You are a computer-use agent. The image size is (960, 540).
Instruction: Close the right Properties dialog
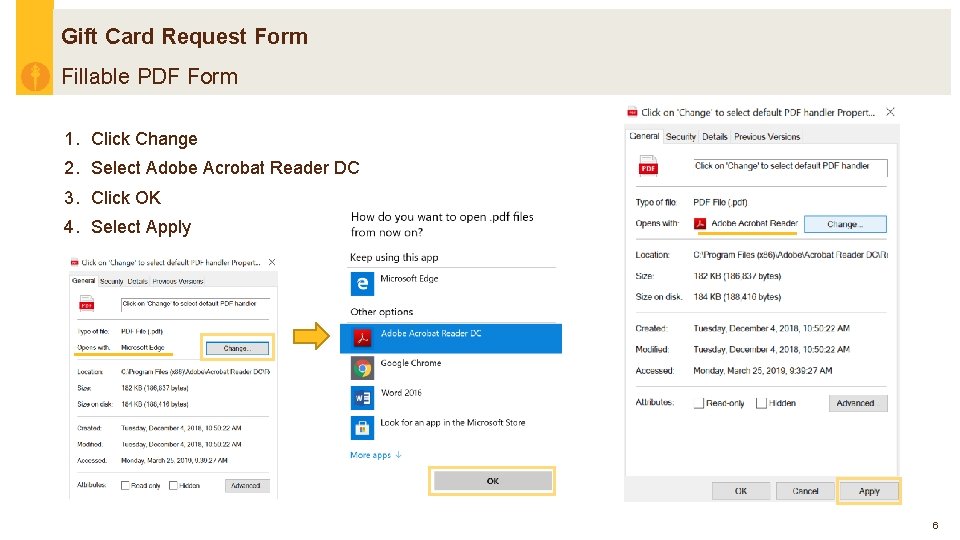click(x=890, y=112)
